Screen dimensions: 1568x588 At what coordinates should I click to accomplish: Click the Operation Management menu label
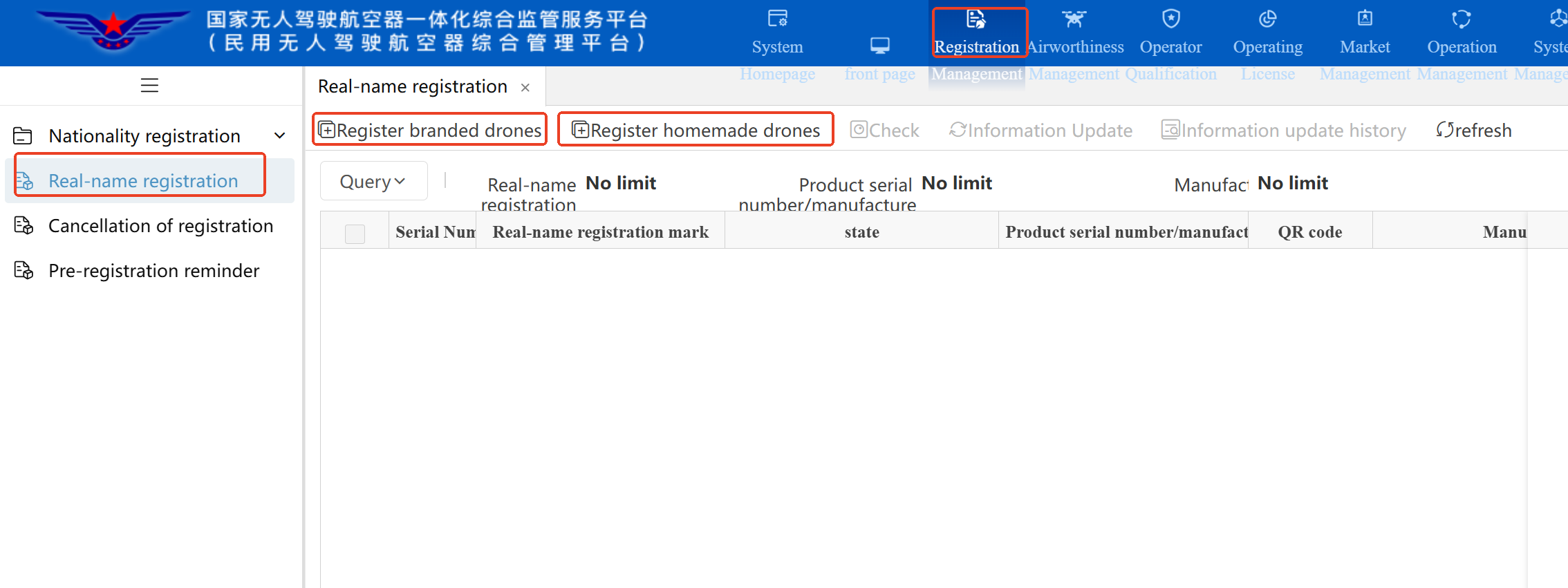(x=1462, y=60)
